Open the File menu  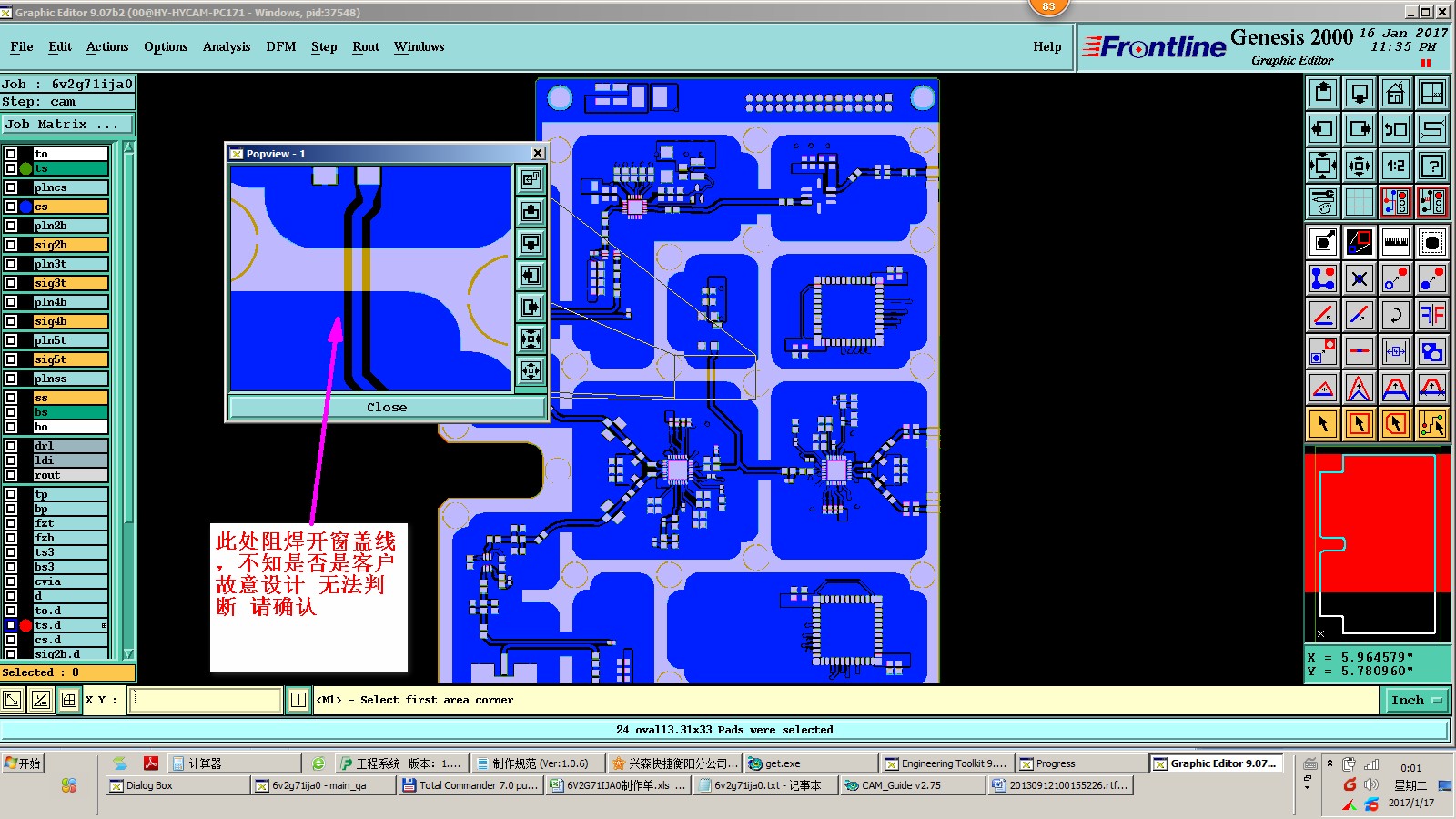tap(22, 46)
